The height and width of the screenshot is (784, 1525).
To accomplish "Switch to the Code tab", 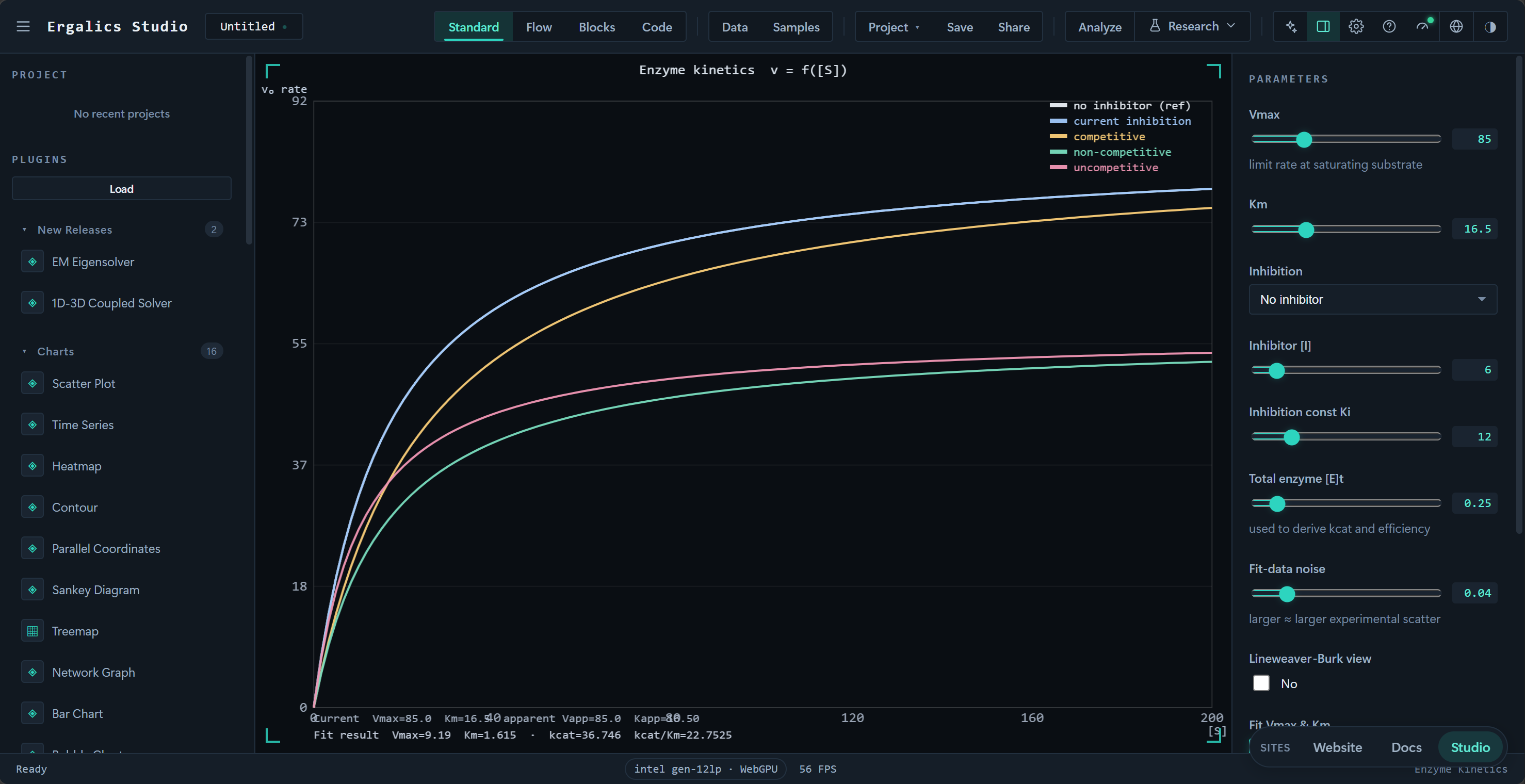I will pos(657,27).
